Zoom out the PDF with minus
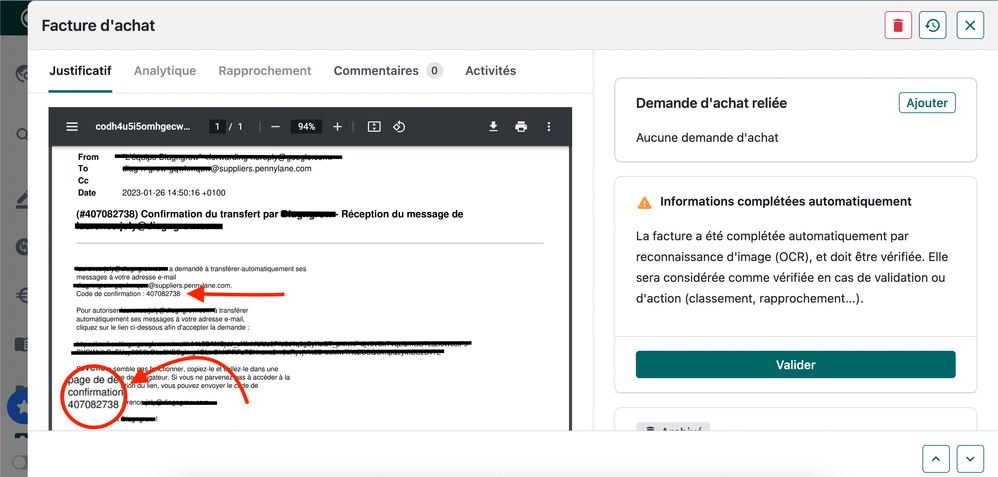998x477 pixels. tap(275, 127)
